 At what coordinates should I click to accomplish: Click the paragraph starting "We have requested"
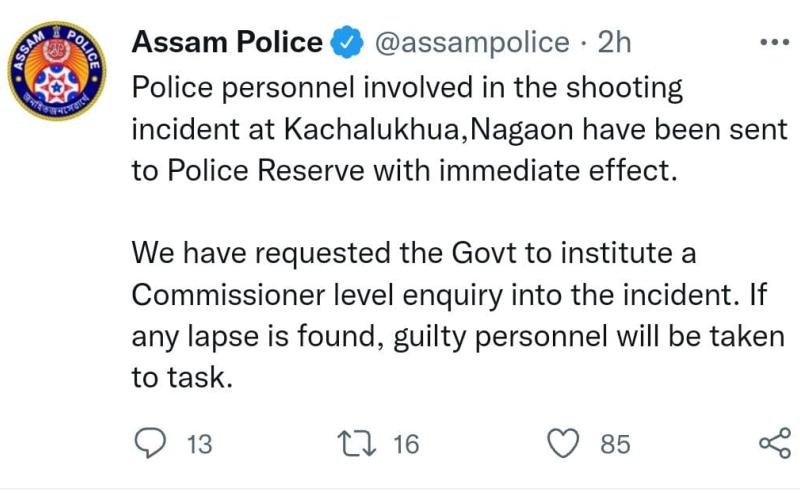(x=458, y=315)
